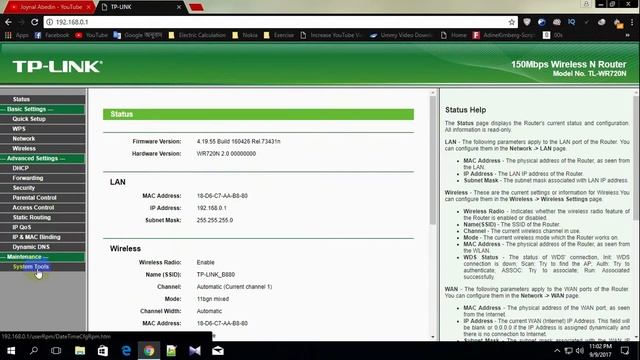Select the LAN MAC address 18-D6-C7-AA-B8-80

[222, 196]
